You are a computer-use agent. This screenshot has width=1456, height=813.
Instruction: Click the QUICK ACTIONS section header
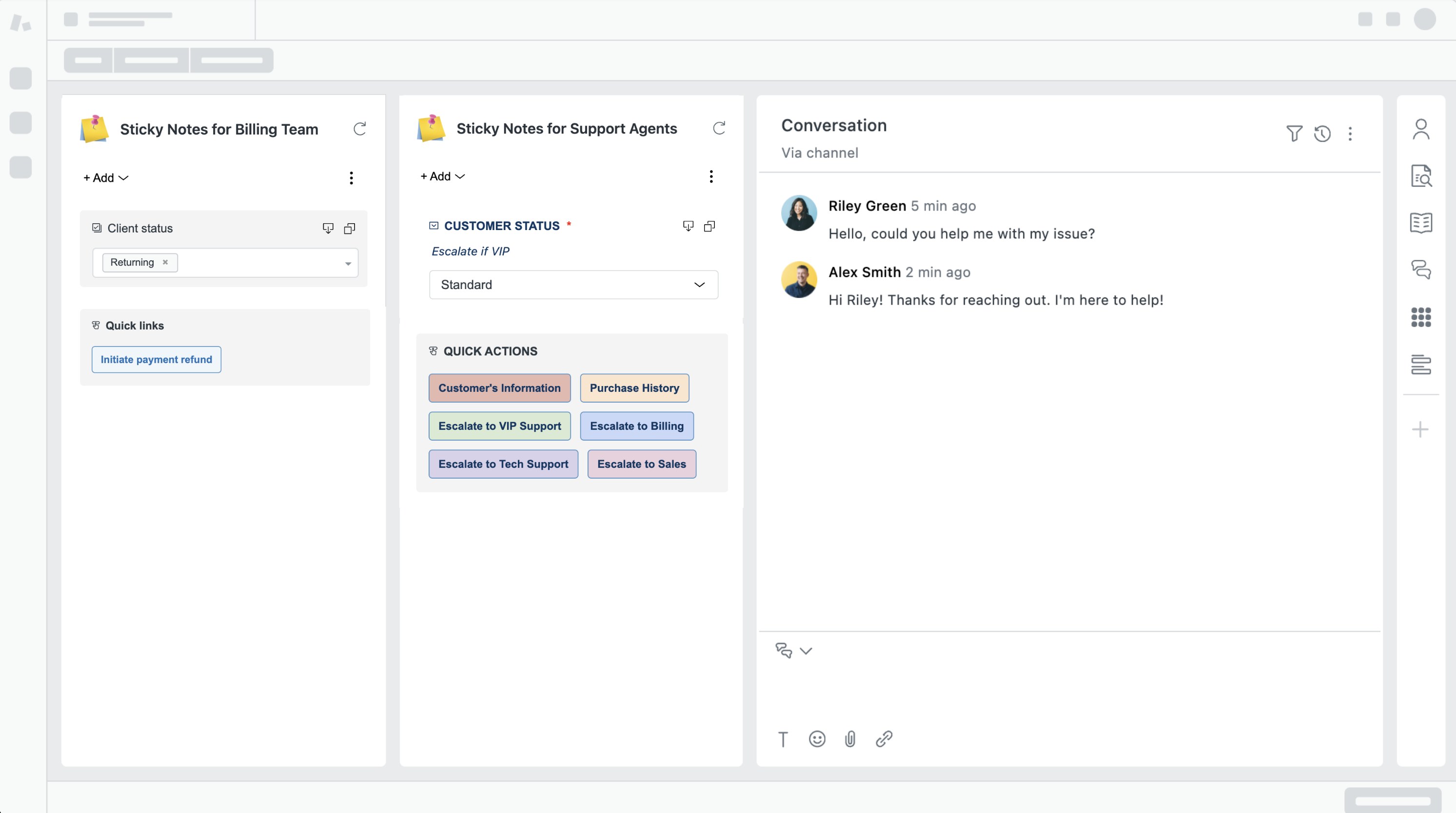491,351
